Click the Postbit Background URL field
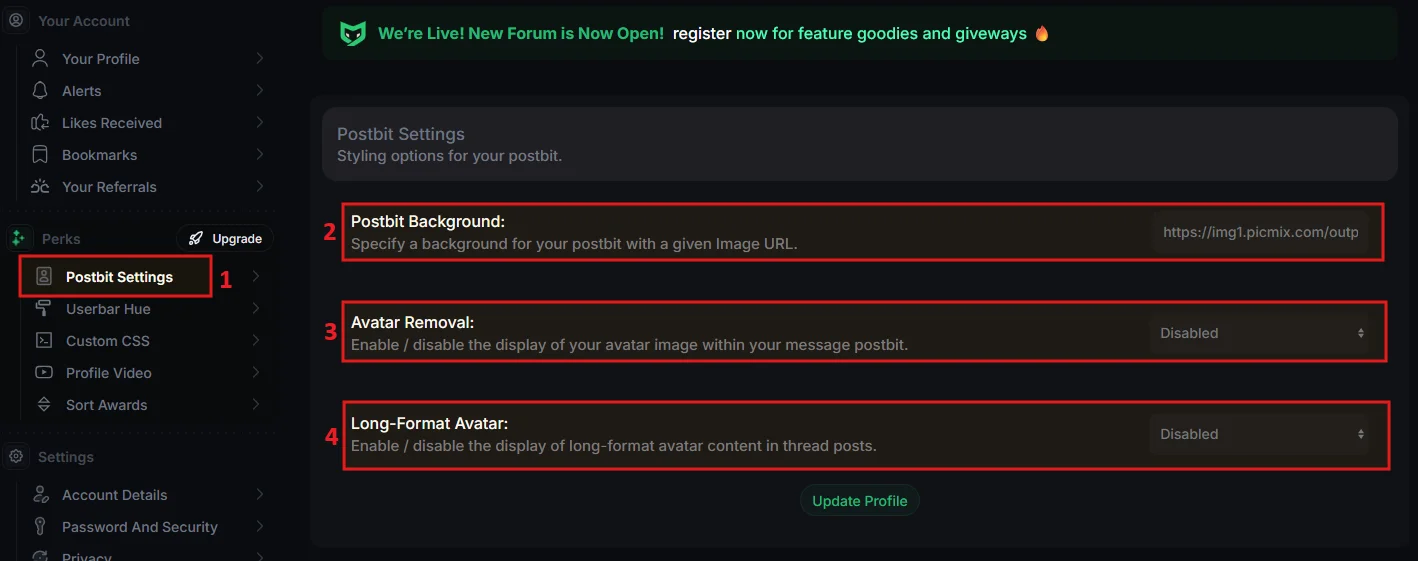Screen dimensions: 1418x561 coord(1259,232)
